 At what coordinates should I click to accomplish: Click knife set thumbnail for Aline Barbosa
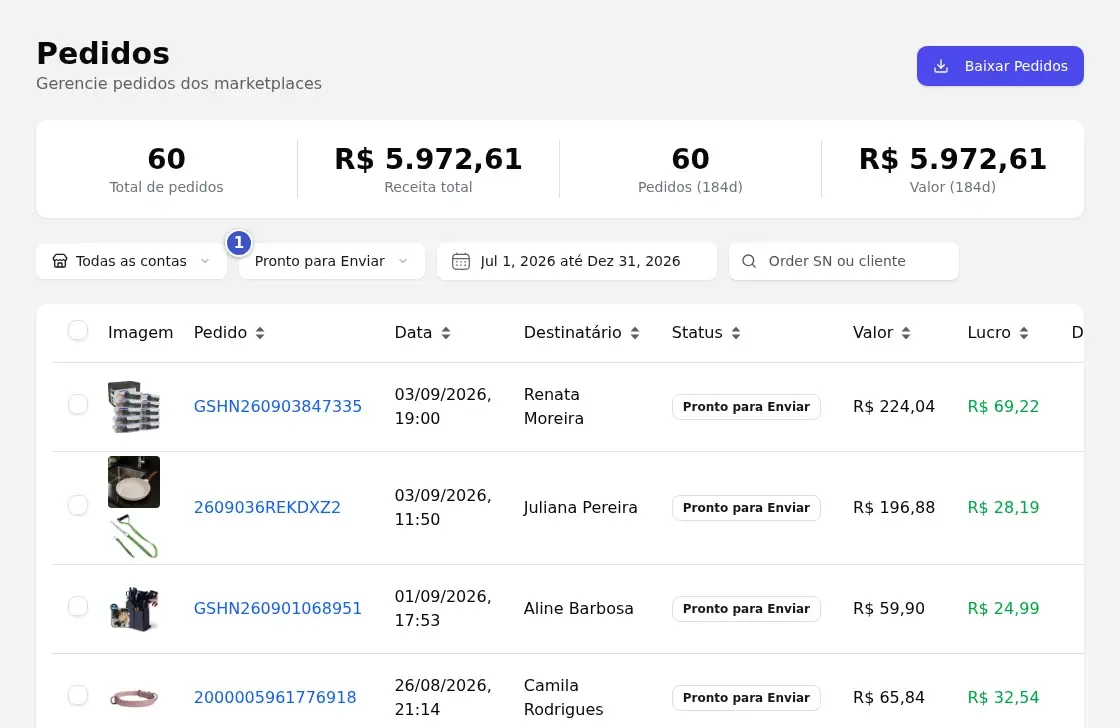click(x=134, y=609)
